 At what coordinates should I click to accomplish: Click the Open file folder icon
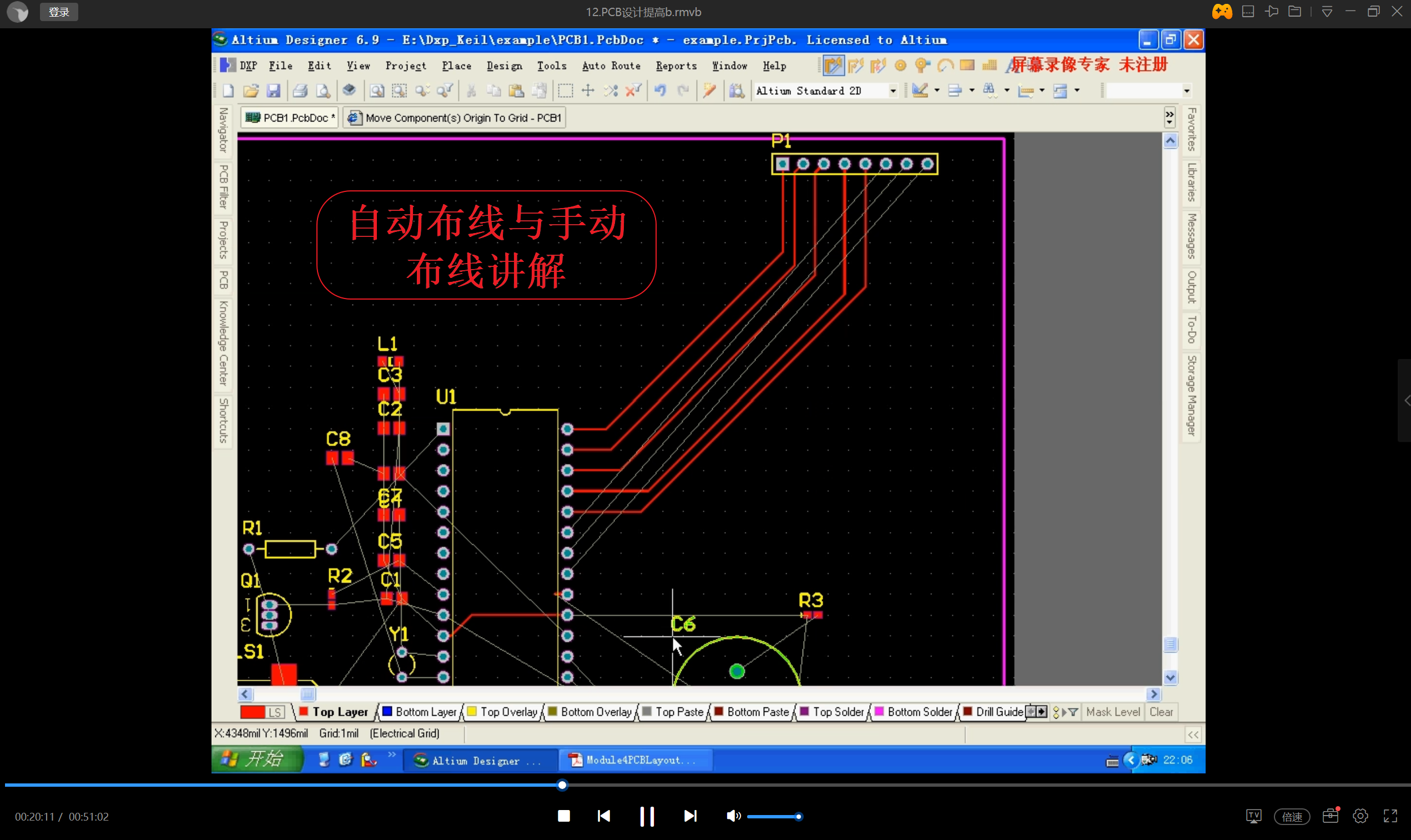[x=251, y=90]
